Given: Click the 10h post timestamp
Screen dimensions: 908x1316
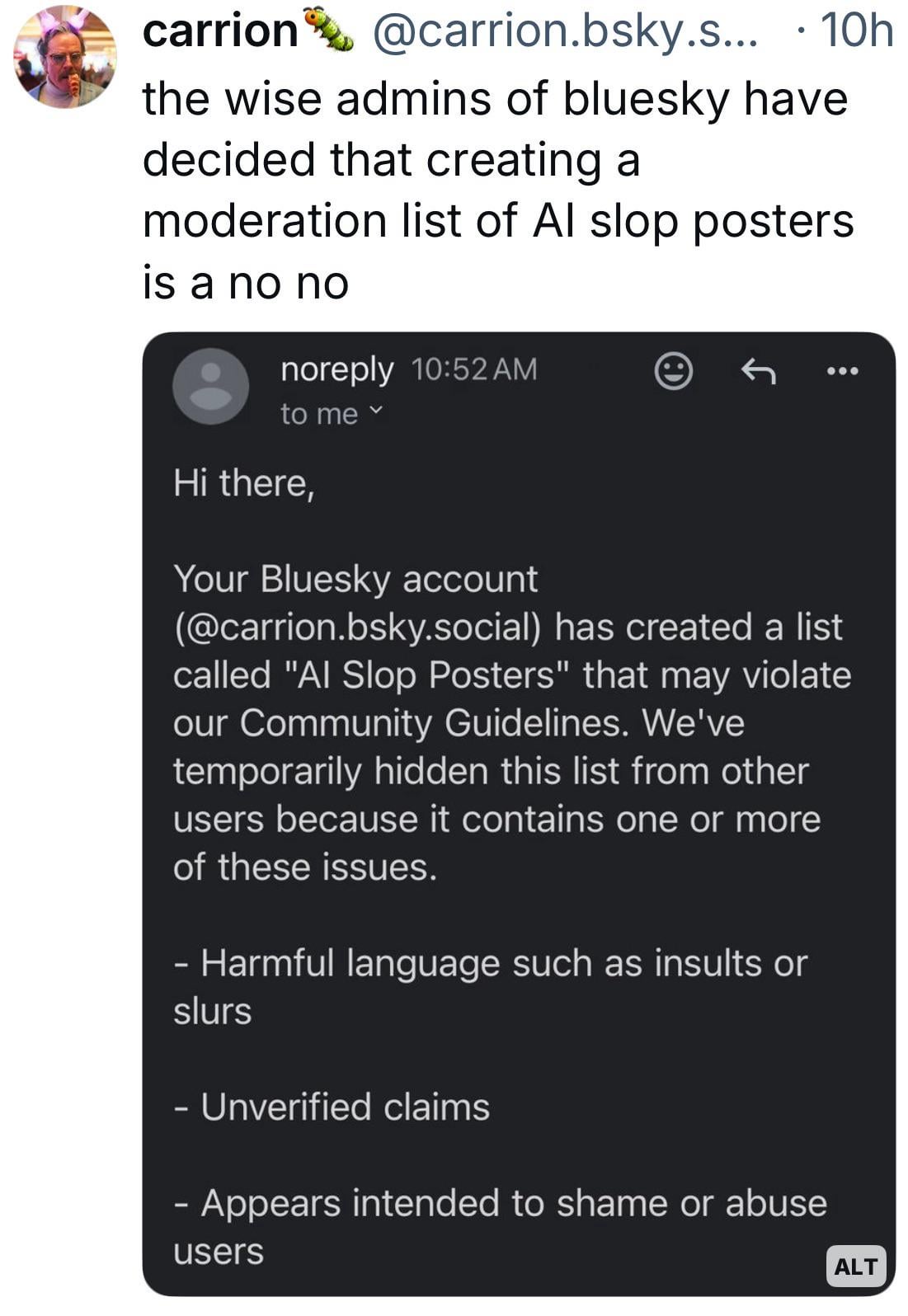Looking at the screenshot, I should [857, 31].
